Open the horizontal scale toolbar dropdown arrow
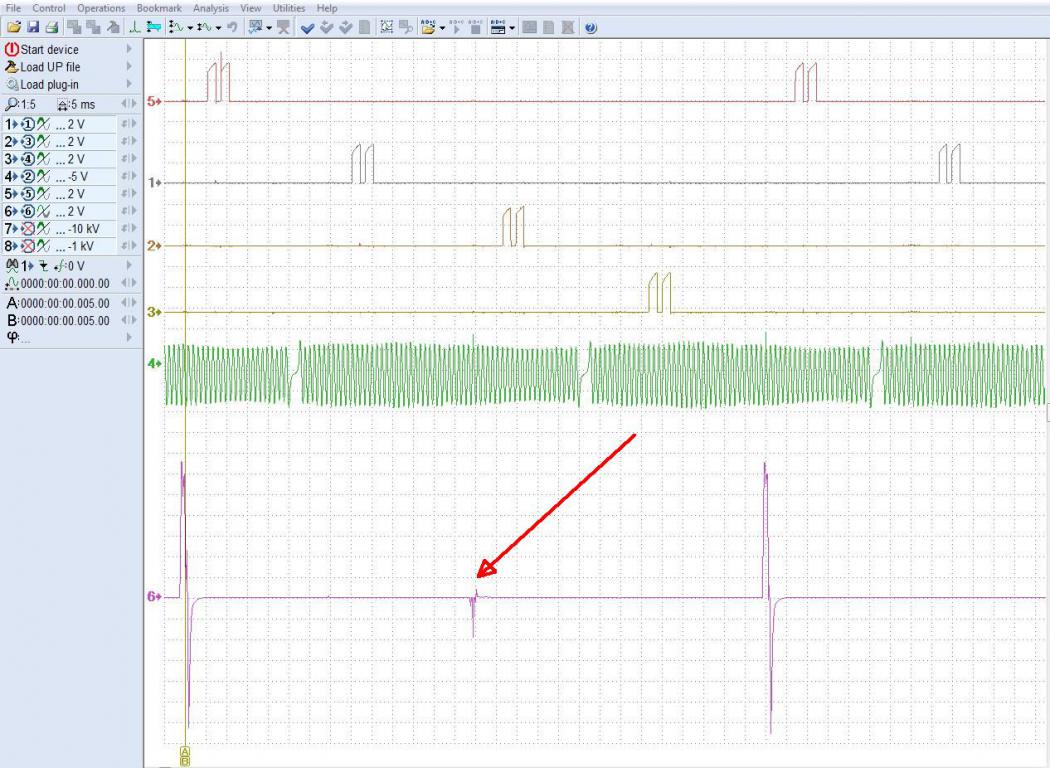The height and width of the screenshot is (768, 1050). coord(218,28)
